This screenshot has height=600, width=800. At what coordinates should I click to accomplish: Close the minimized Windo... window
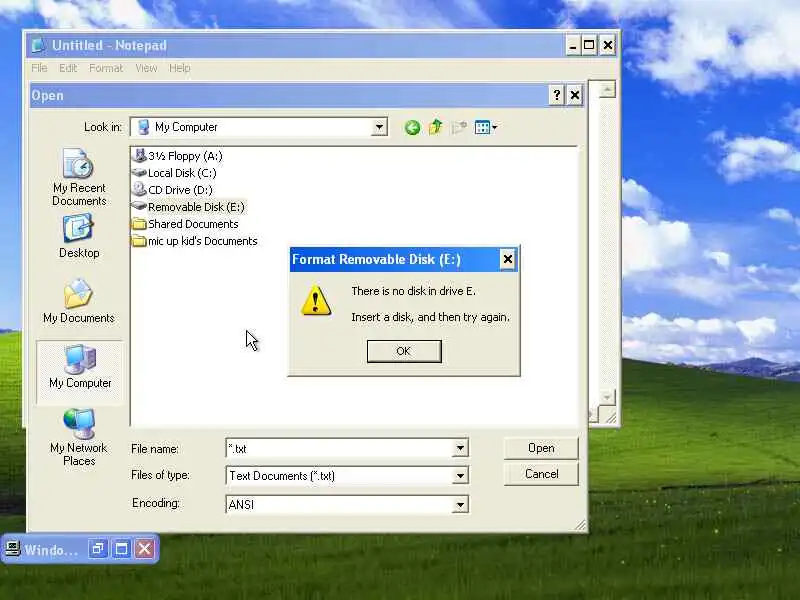click(145, 549)
